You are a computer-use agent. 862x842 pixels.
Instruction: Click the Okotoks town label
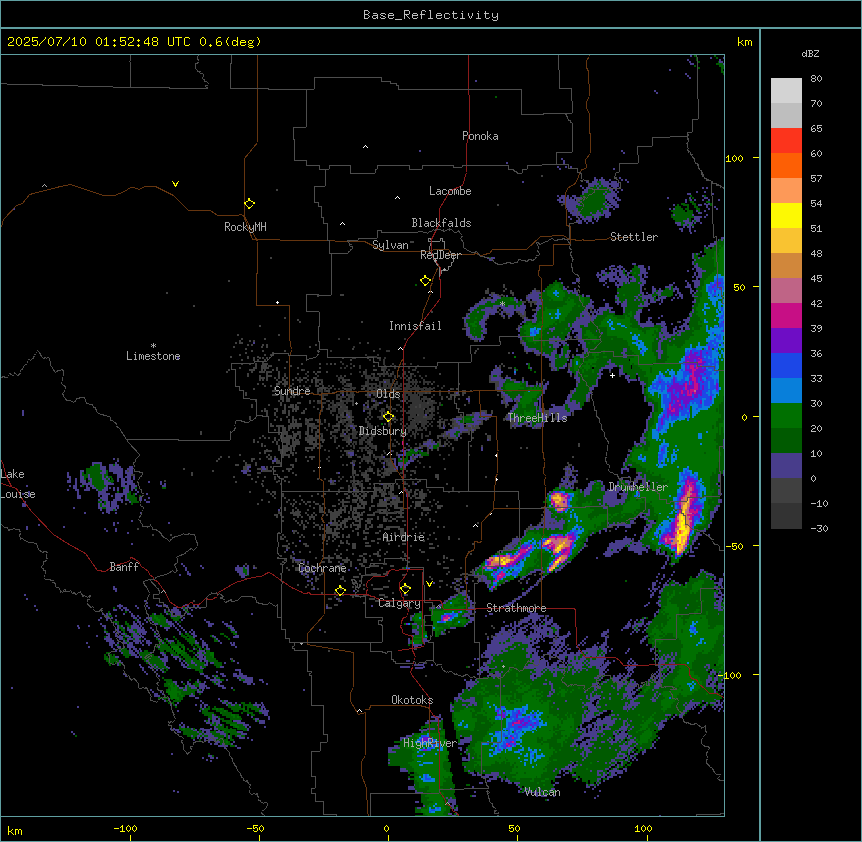[412, 700]
